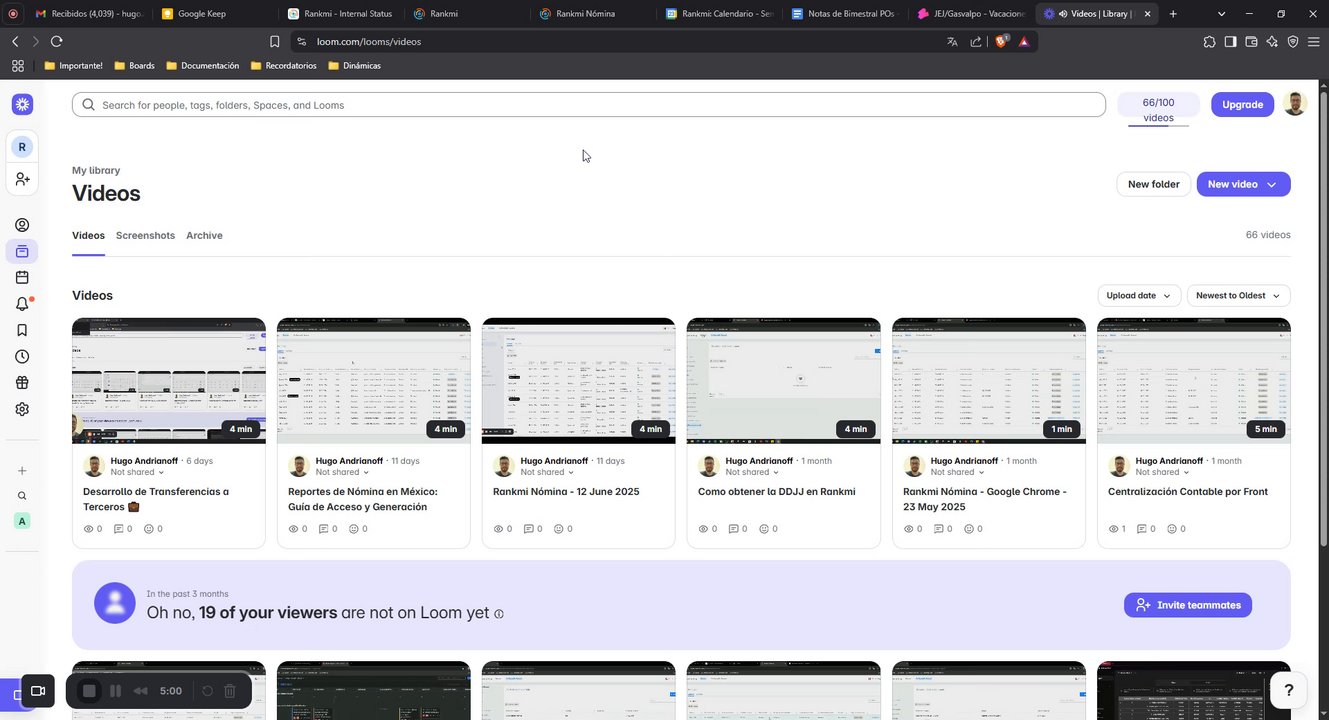Viewport: 1329px width, 720px height.
Task: Open the browser tab list chevron
Action: [x=1222, y=14]
